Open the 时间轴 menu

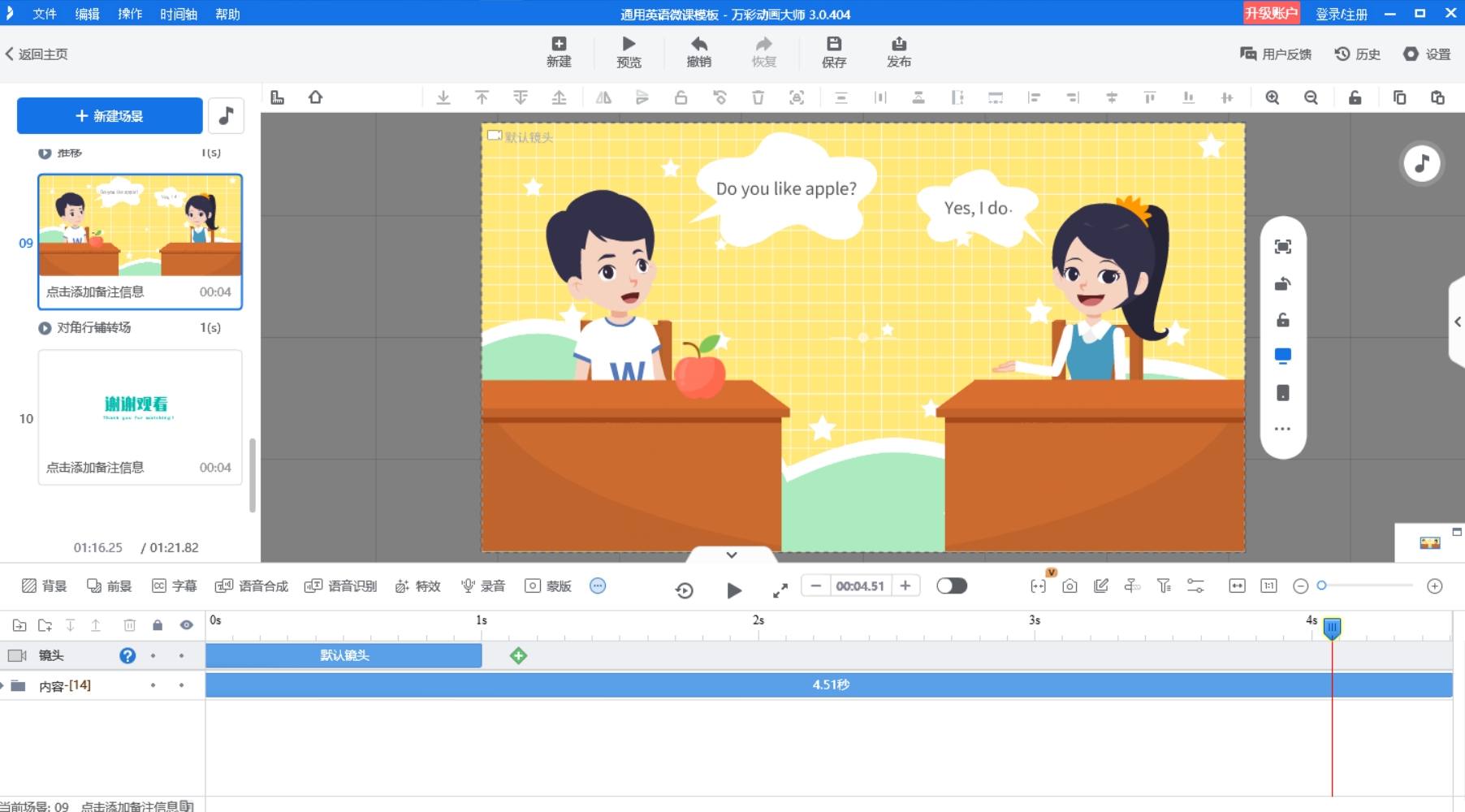click(x=179, y=14)
